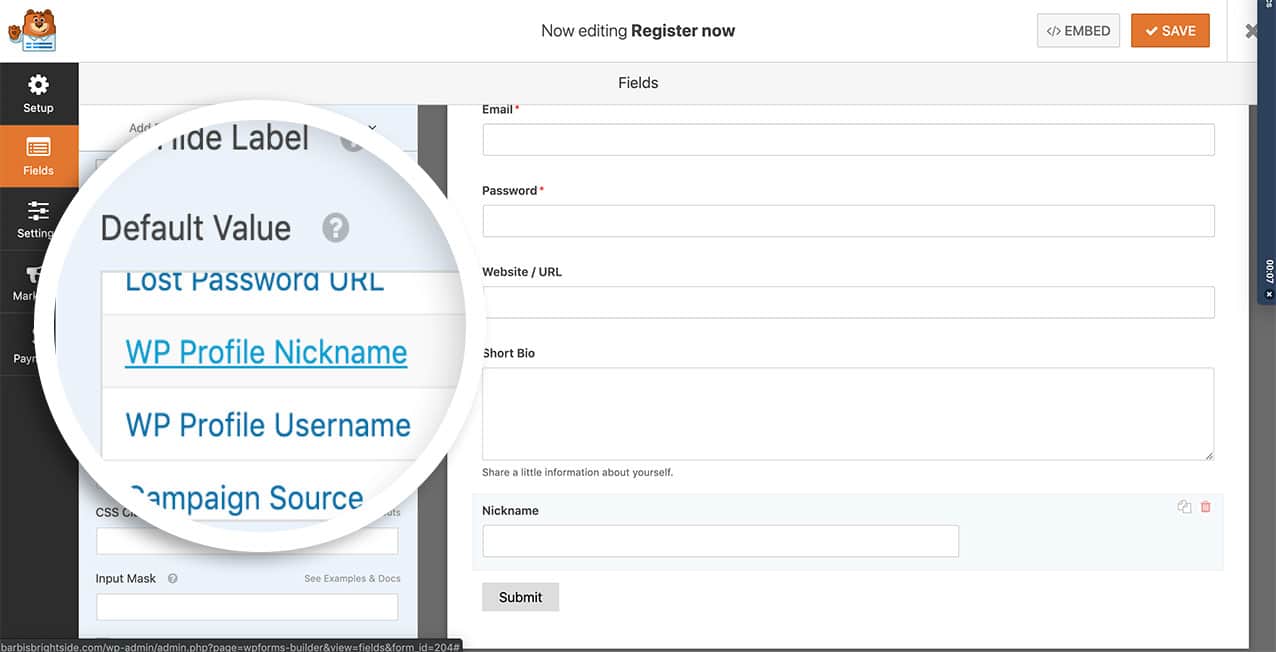This screenshot has width=1276, height=652.
Task: Click the Input Mask help question mark
Action: pos(170,578)
